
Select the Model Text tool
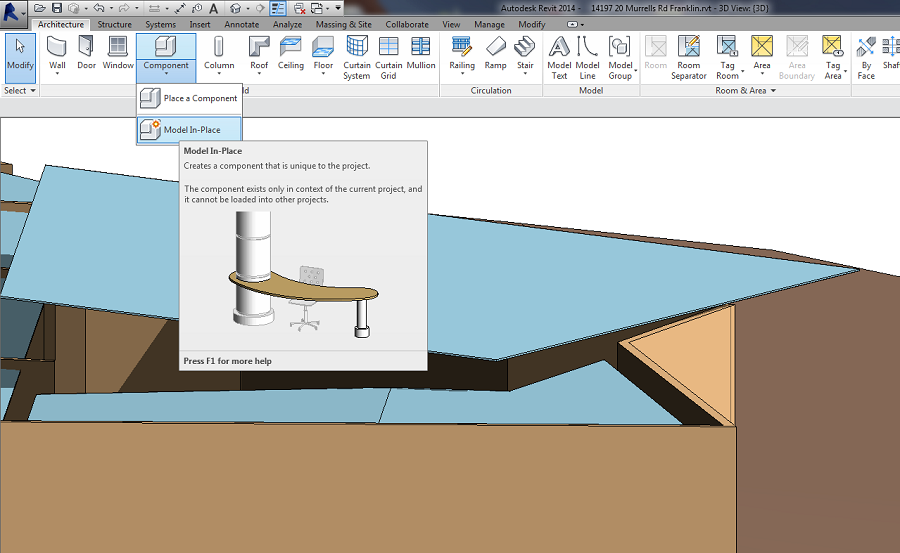(x=559, y=57)
